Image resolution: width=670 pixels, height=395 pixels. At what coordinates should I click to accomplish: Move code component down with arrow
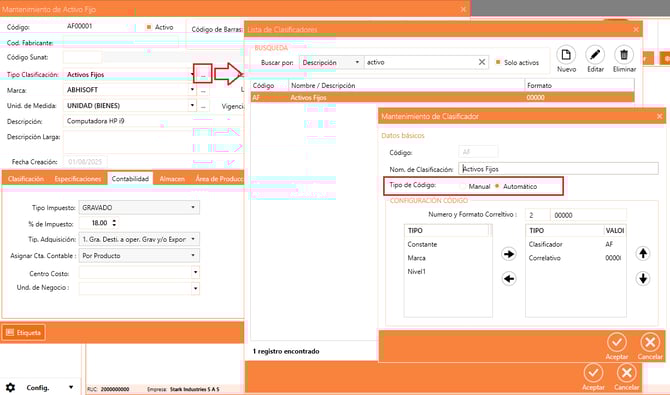(643, 279)
